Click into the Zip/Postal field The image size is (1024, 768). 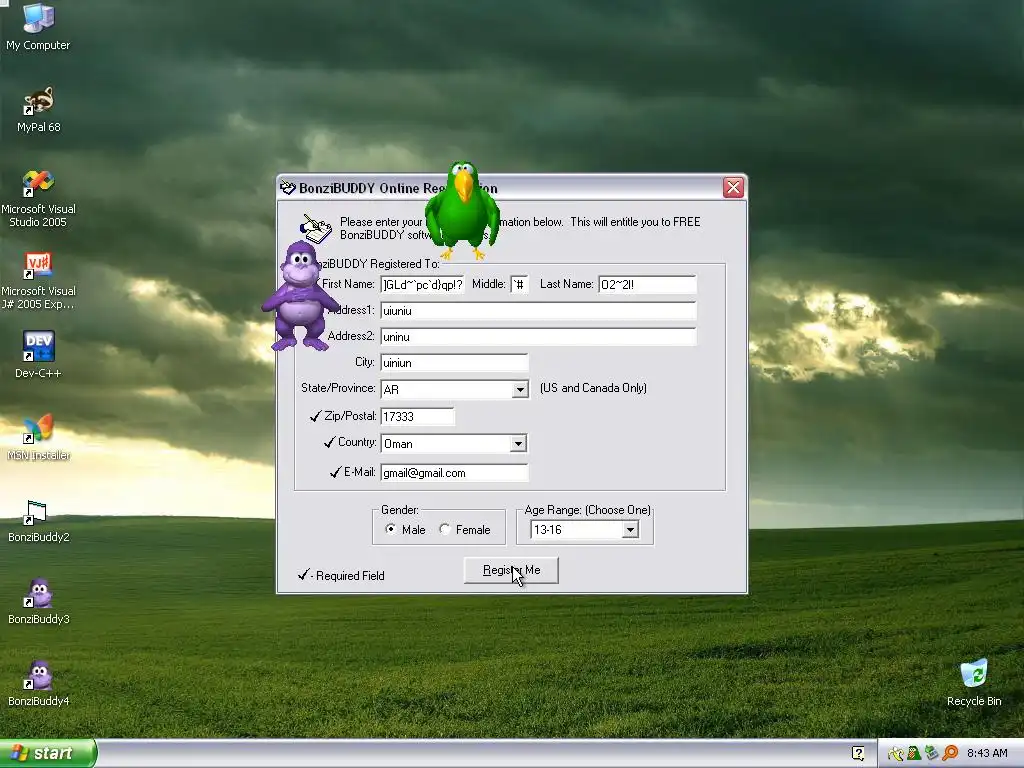[x=417, y=416]
